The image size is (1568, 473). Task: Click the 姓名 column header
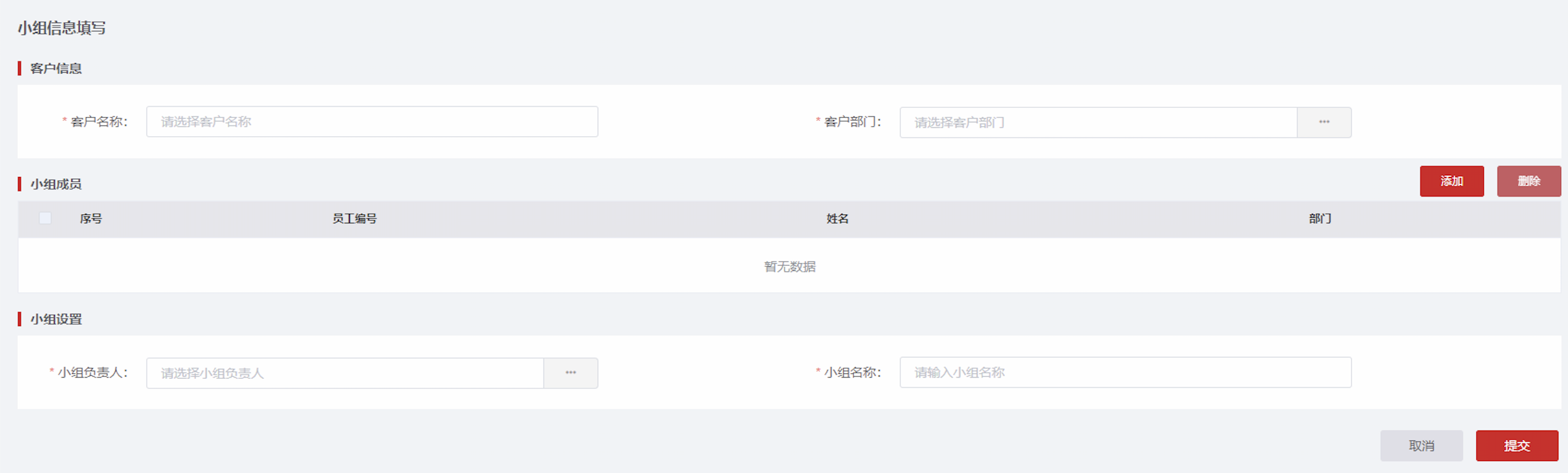click(837, 219)
